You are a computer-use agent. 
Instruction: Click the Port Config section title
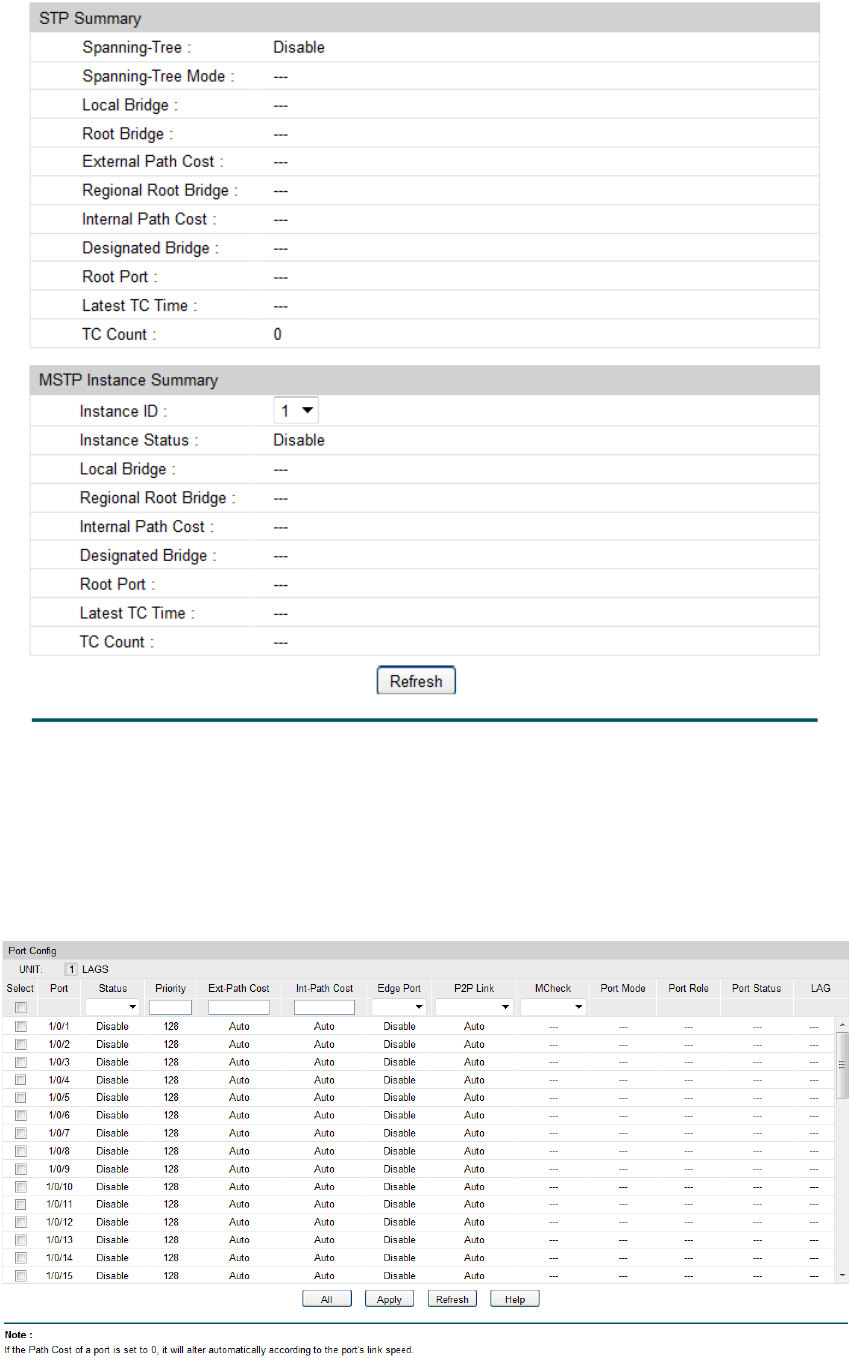coord(32,950)
